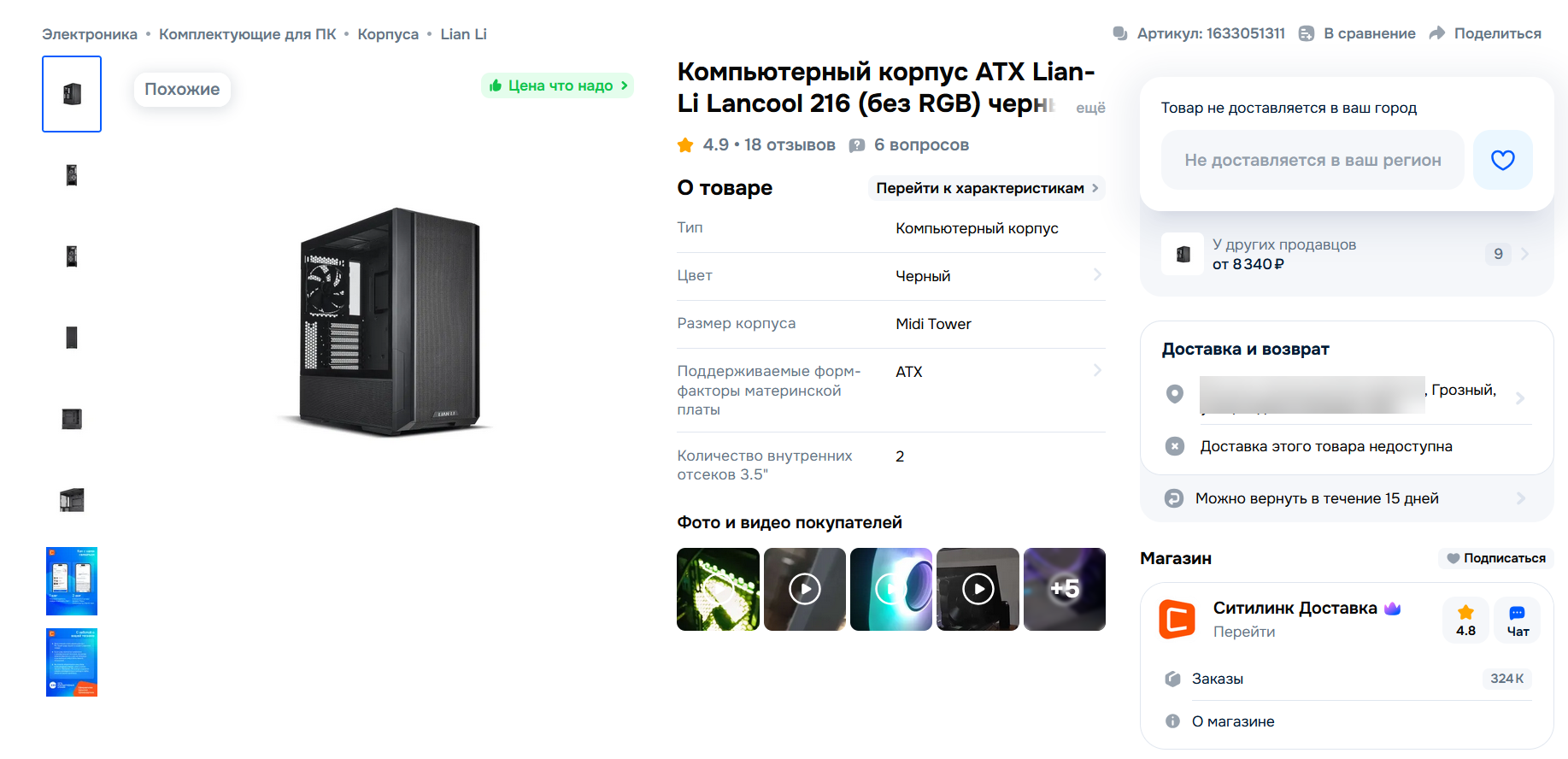Screen dimensions: 1568x759
Task: Go to Комплектующие для ПК breadcrumb
Action: 247,34
